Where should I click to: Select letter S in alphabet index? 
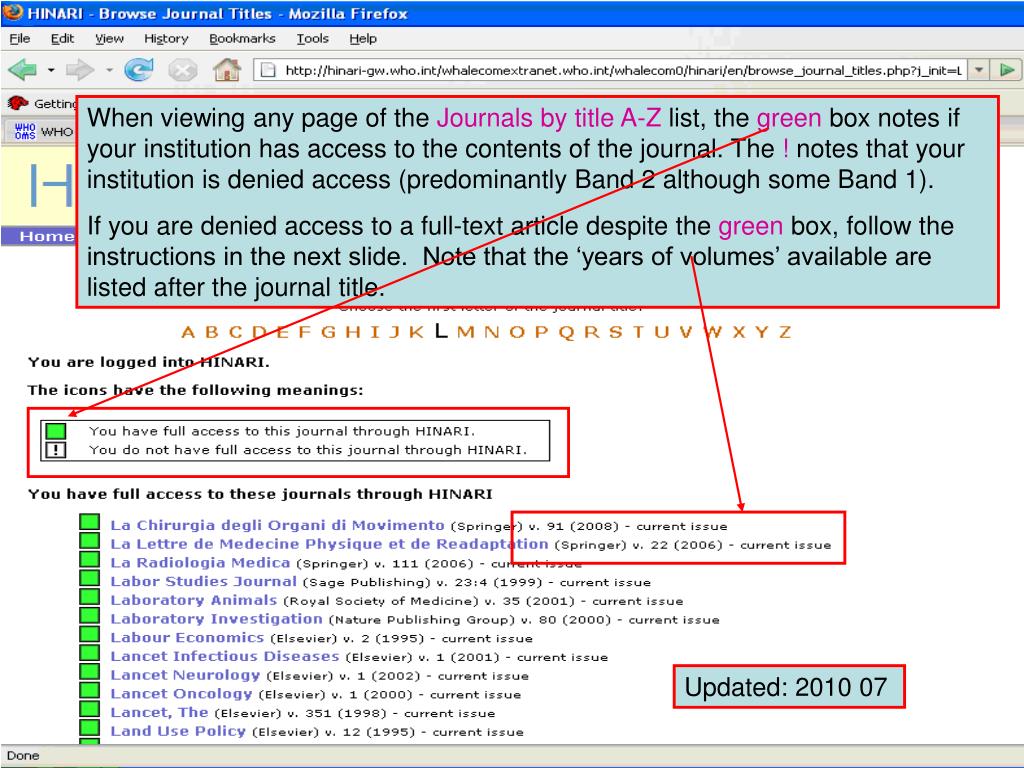[615, 332]
